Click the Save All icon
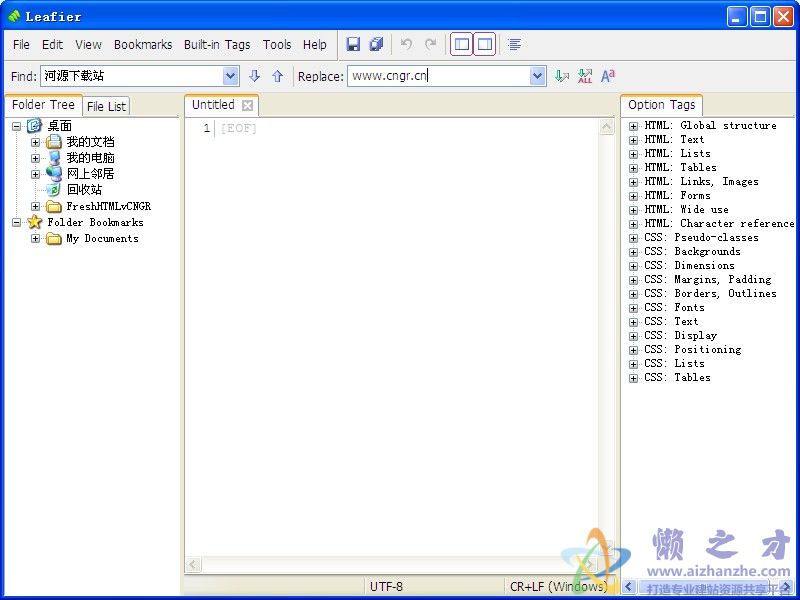Image resolution: width=800 pixels, height=600 pixels. pyautogui.click(x=376, y=44)
